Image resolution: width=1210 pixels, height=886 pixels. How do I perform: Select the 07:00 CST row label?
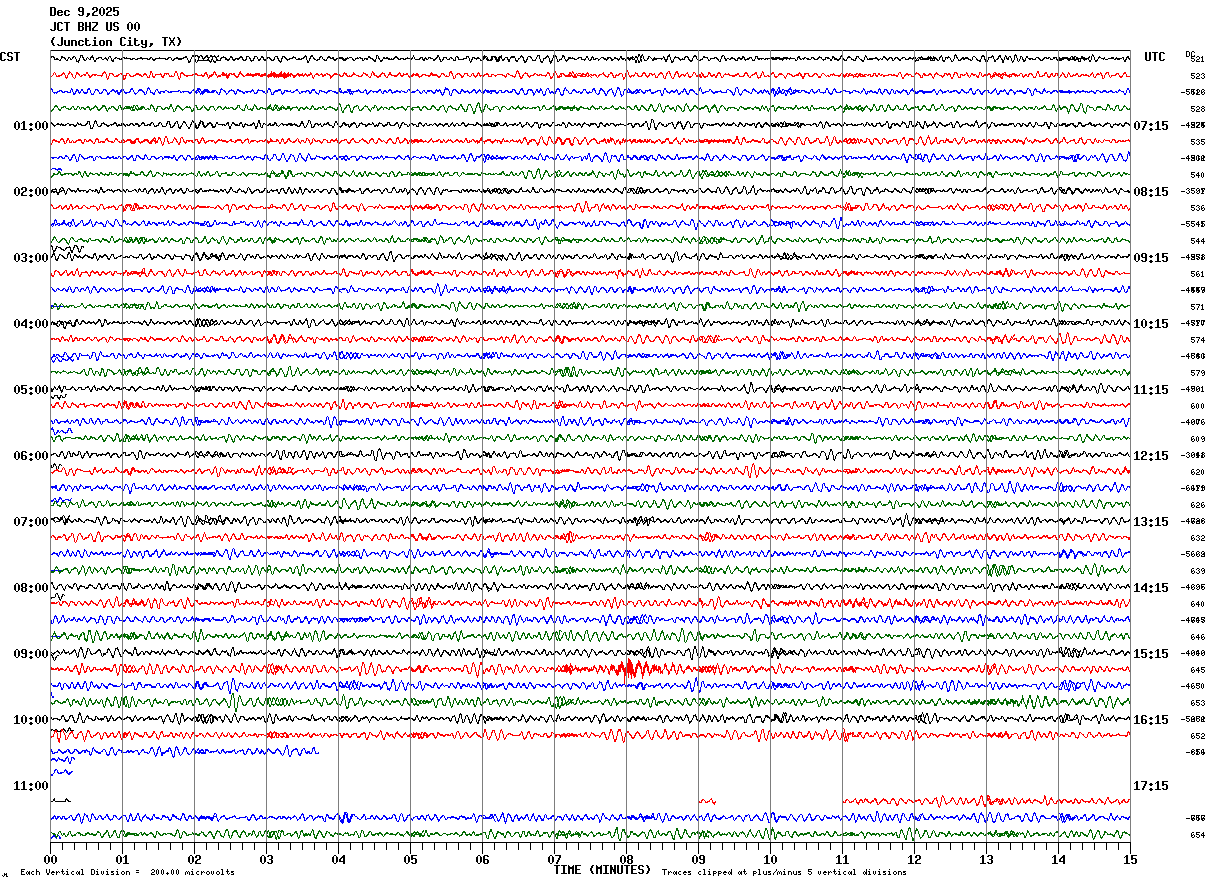31,522
